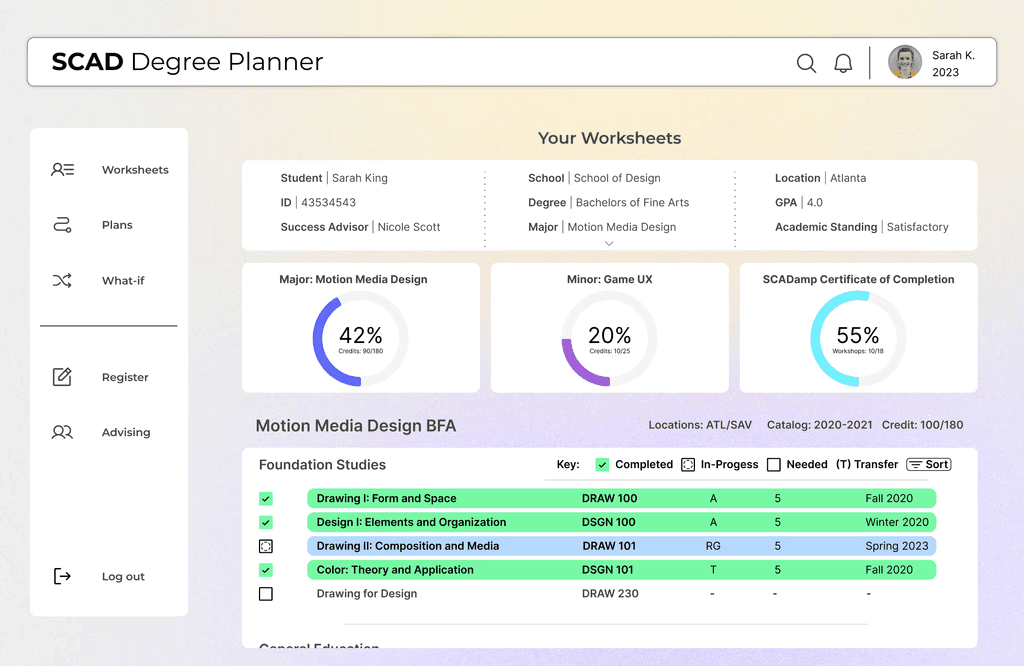Toggle in-progress box for Drawing II
This screenshot has width=1024, height=666.
point(266,546)
